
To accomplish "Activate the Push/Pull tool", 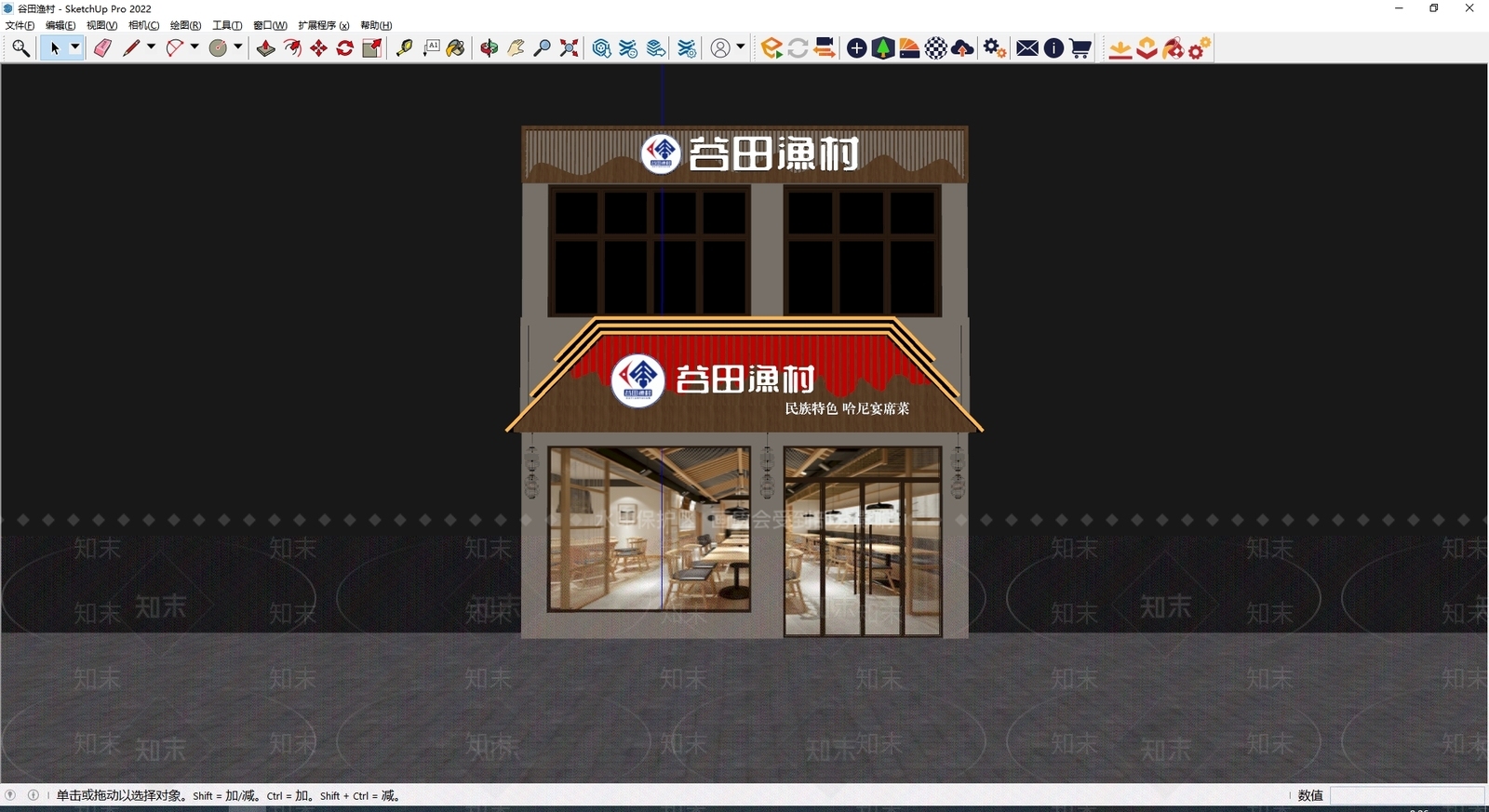I will click(266, 48).
